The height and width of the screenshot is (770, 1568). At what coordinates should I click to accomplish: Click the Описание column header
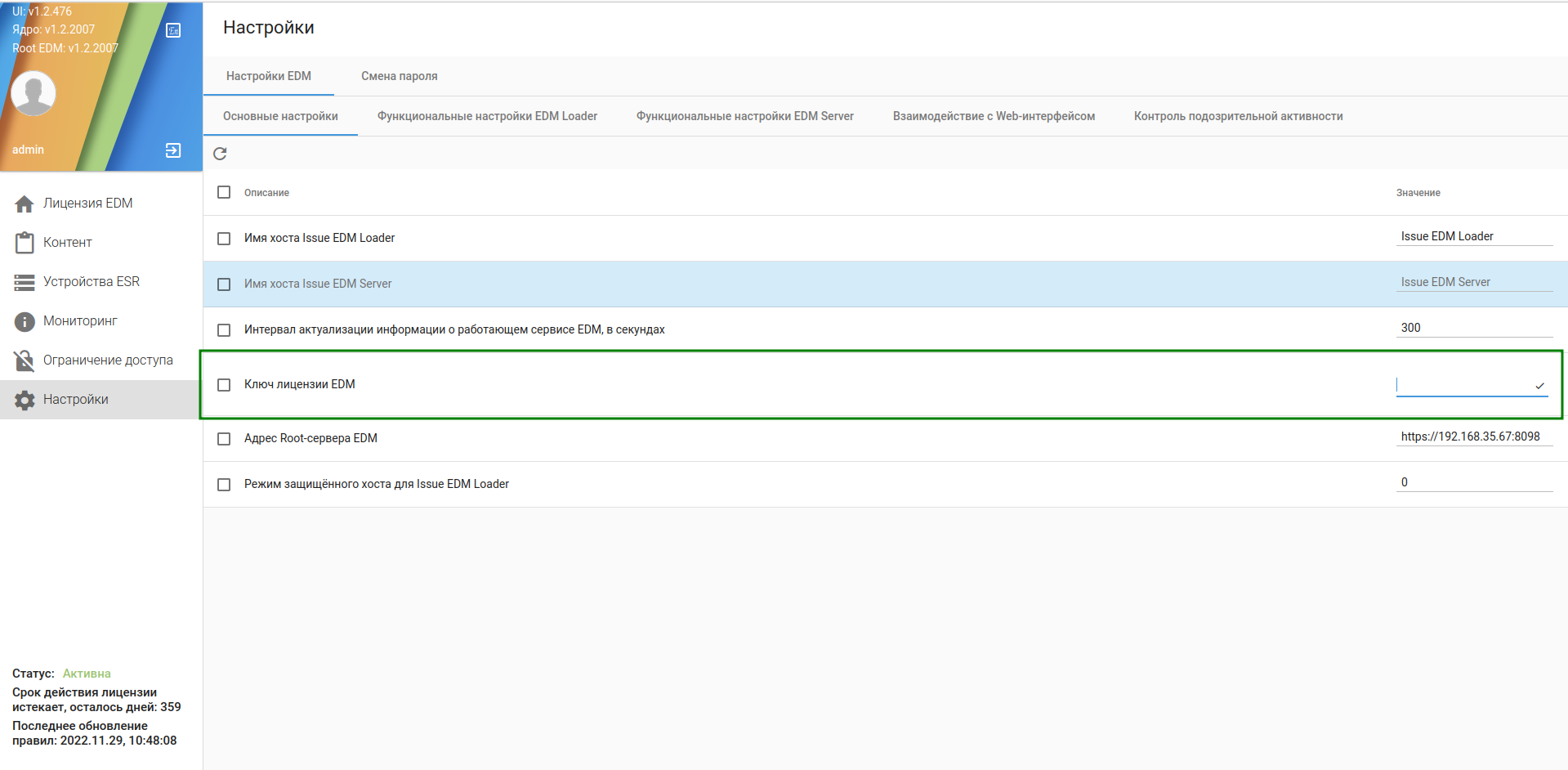click(266, 193)
